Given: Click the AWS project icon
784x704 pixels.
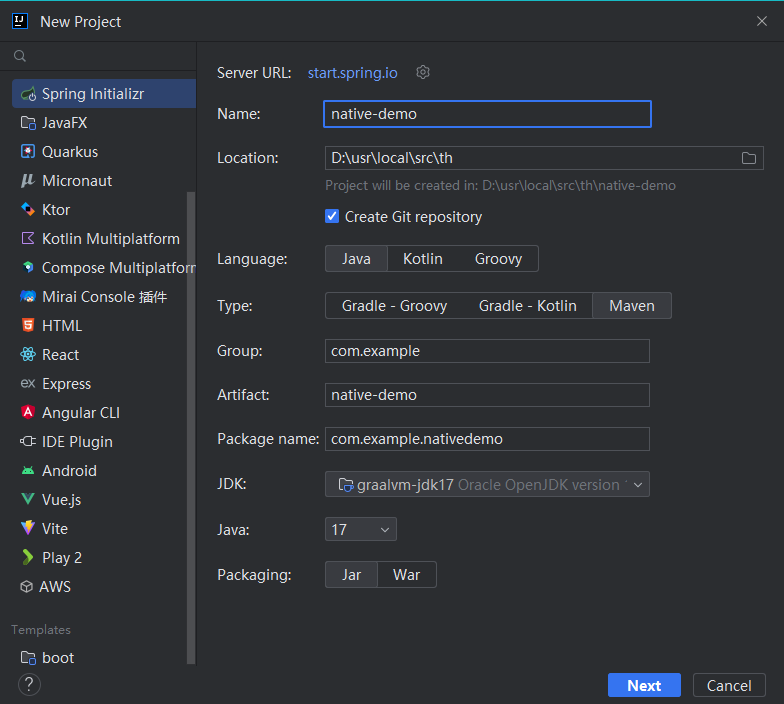Looking at the screenshot, I should pos(26,586).
